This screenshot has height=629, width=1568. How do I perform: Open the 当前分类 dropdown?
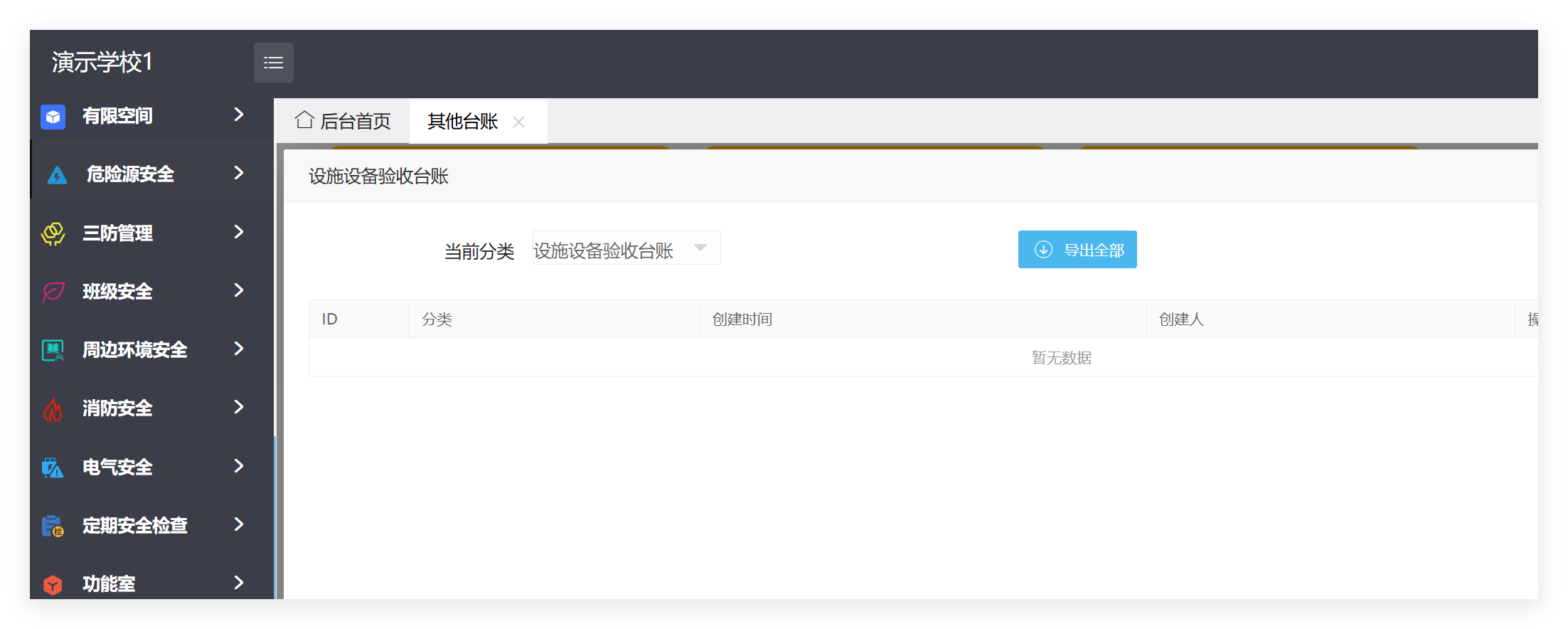[626, 248]
